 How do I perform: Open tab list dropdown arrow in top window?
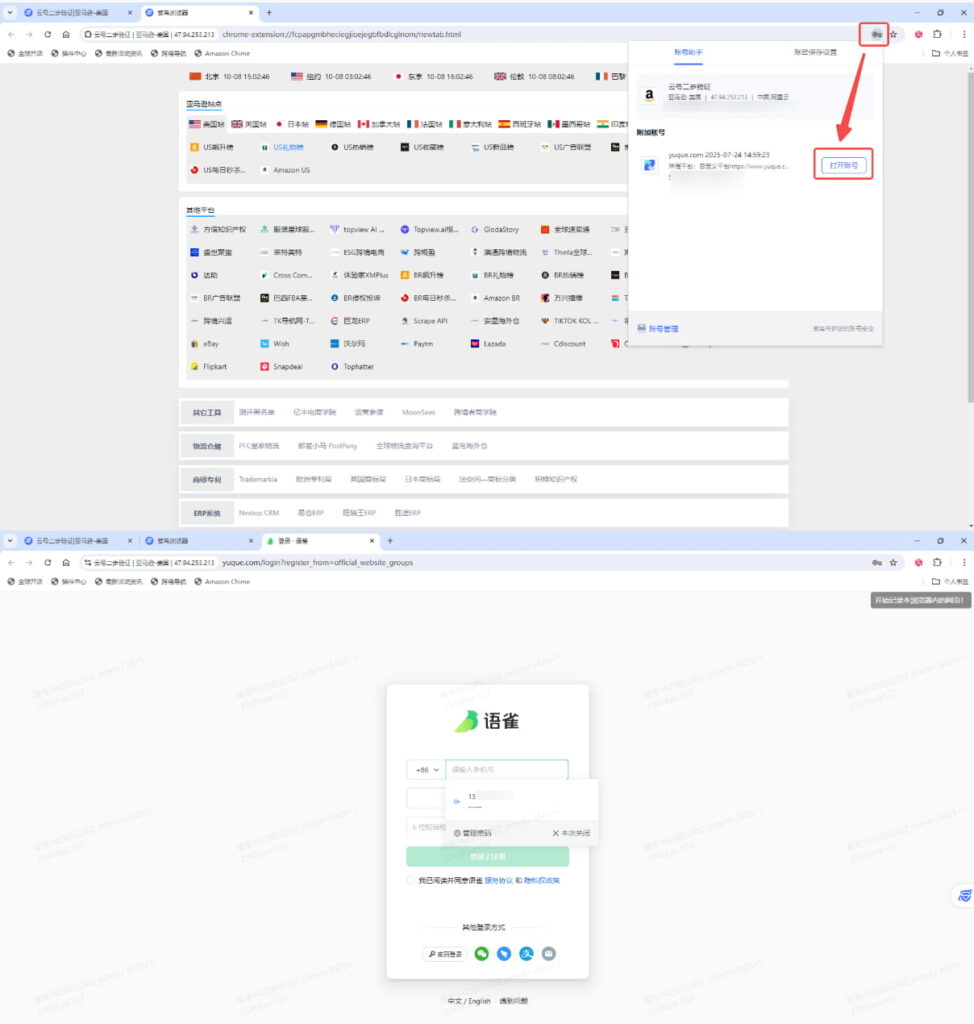[11, 12]
